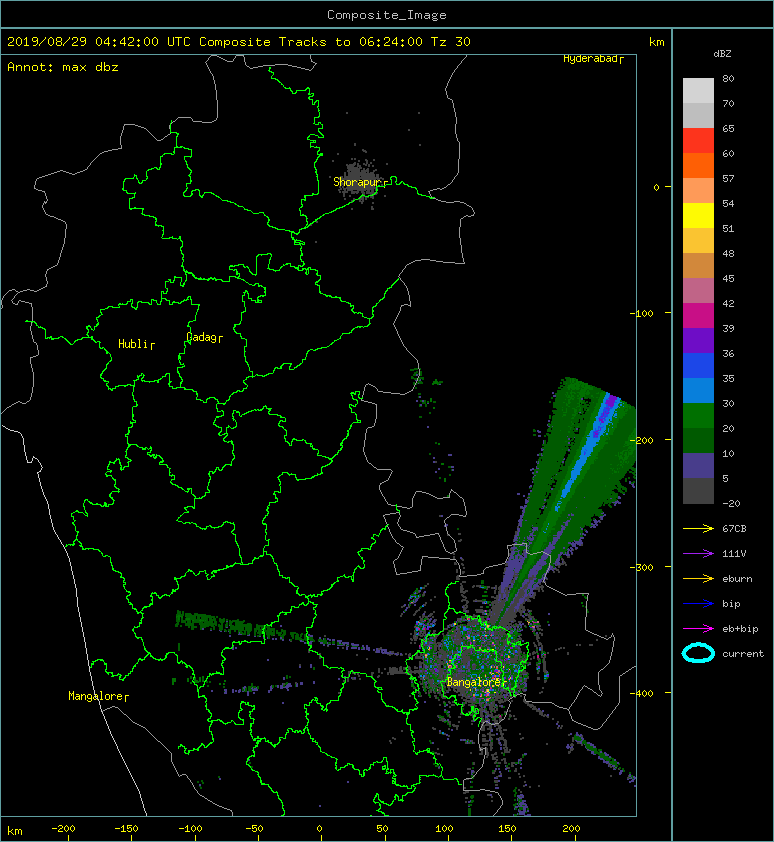
Task: Click the y-axis 0 tick label
Action: click(x=656, y=187)
